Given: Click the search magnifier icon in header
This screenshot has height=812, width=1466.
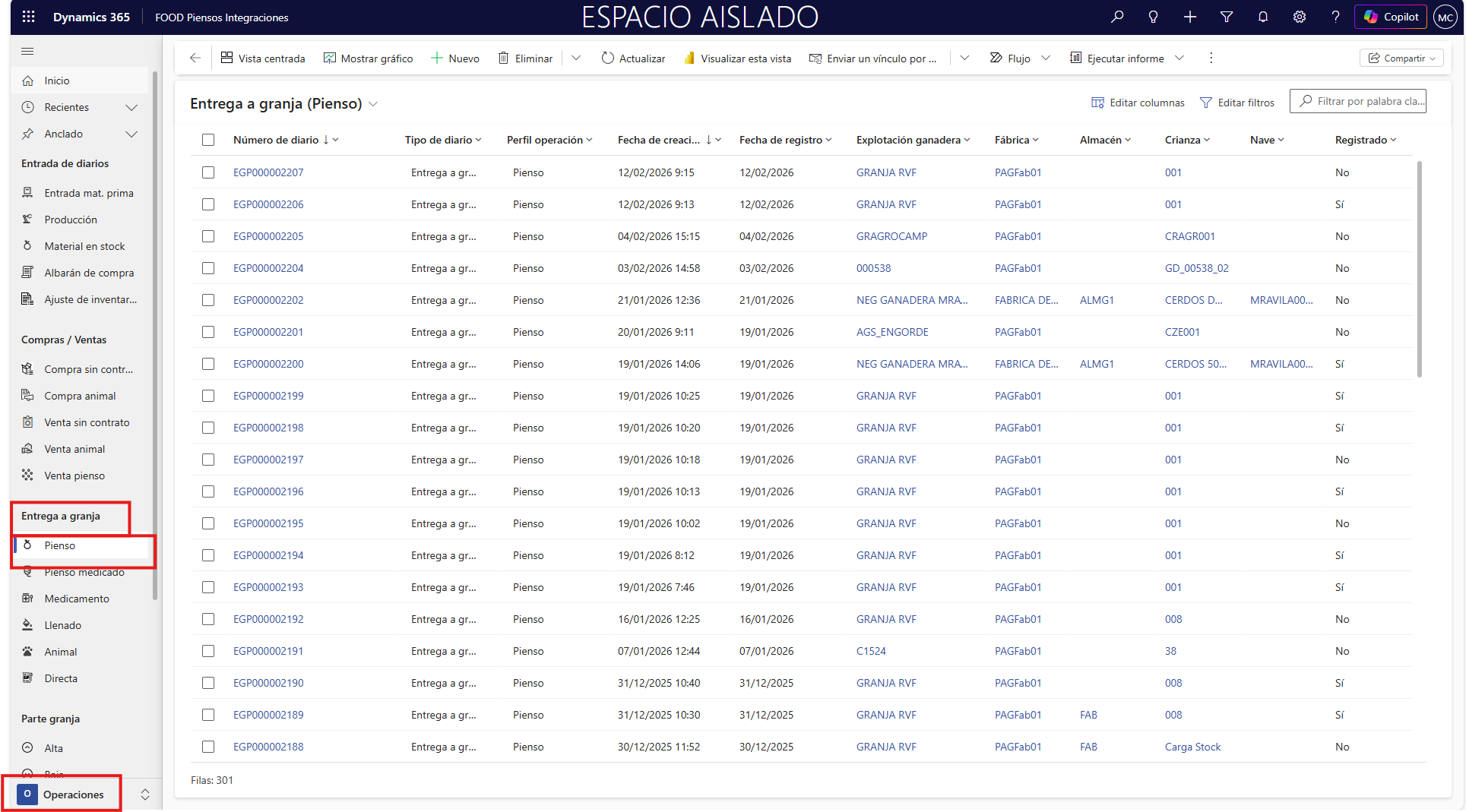Looking at the screenshot, I should tap(1116, 17).
